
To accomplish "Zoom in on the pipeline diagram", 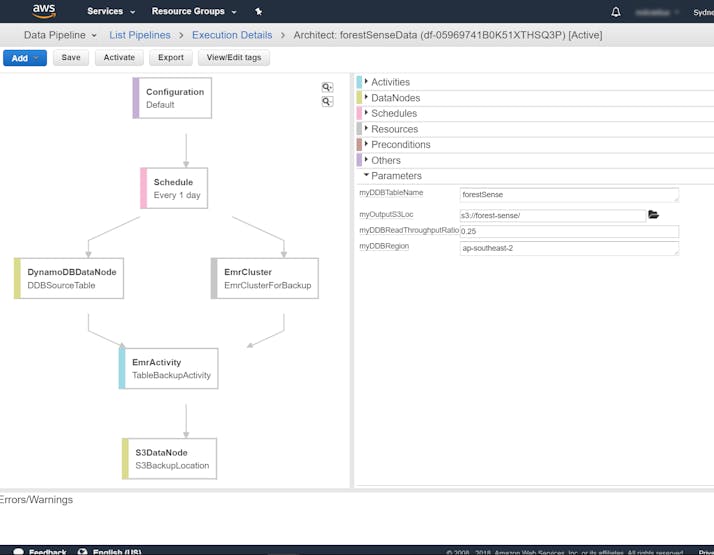I will point(327,87).
